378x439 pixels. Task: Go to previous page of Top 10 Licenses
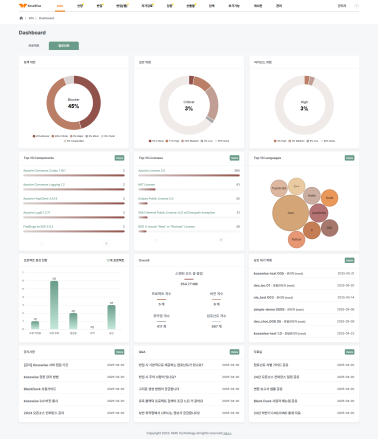(157, 240)
